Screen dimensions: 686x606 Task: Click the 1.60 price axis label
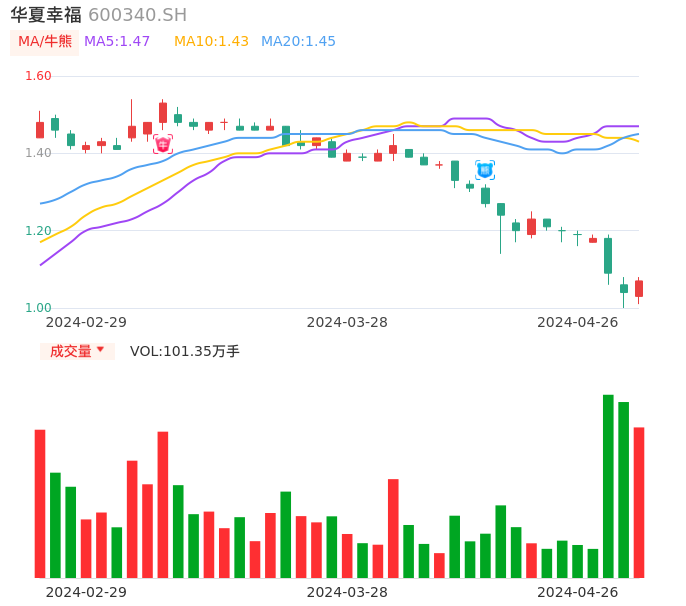click(38, 76)
